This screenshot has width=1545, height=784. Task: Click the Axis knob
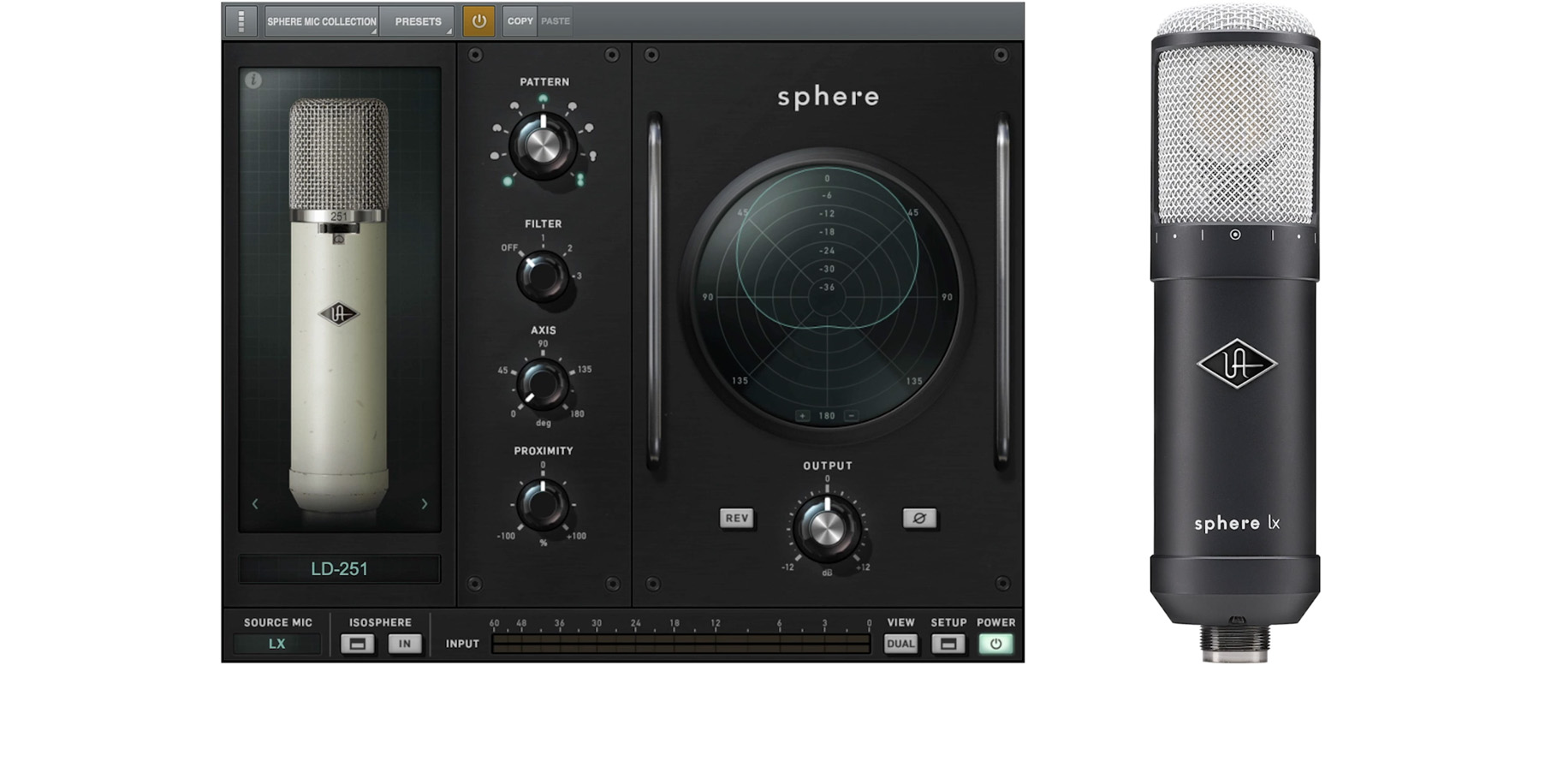pos(543,383)
